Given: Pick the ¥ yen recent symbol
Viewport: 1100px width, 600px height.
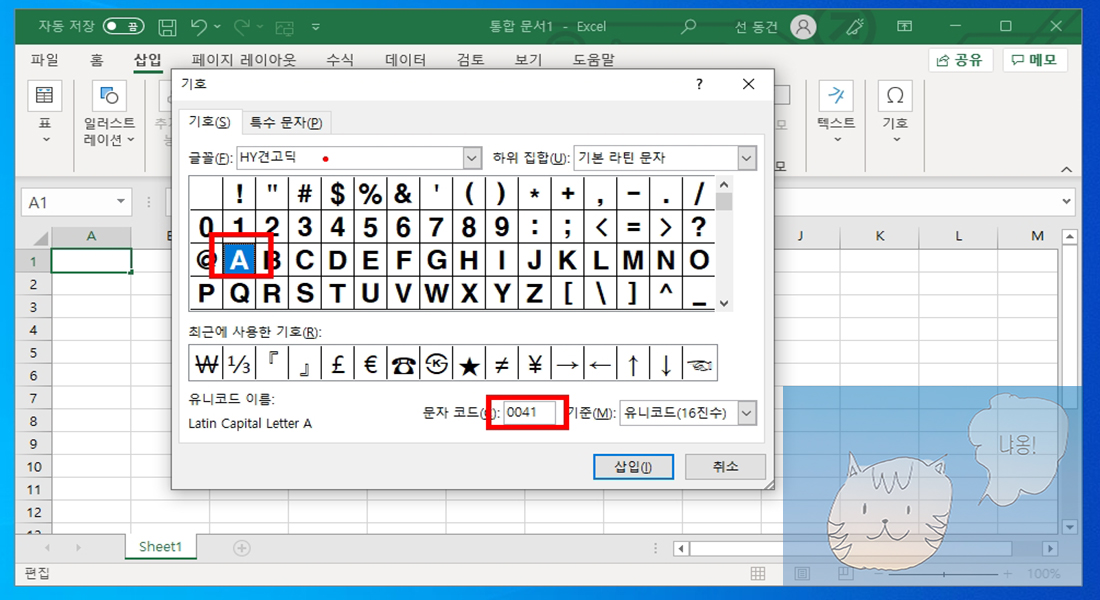Looking at the screenshot, I should click(535, 364).
